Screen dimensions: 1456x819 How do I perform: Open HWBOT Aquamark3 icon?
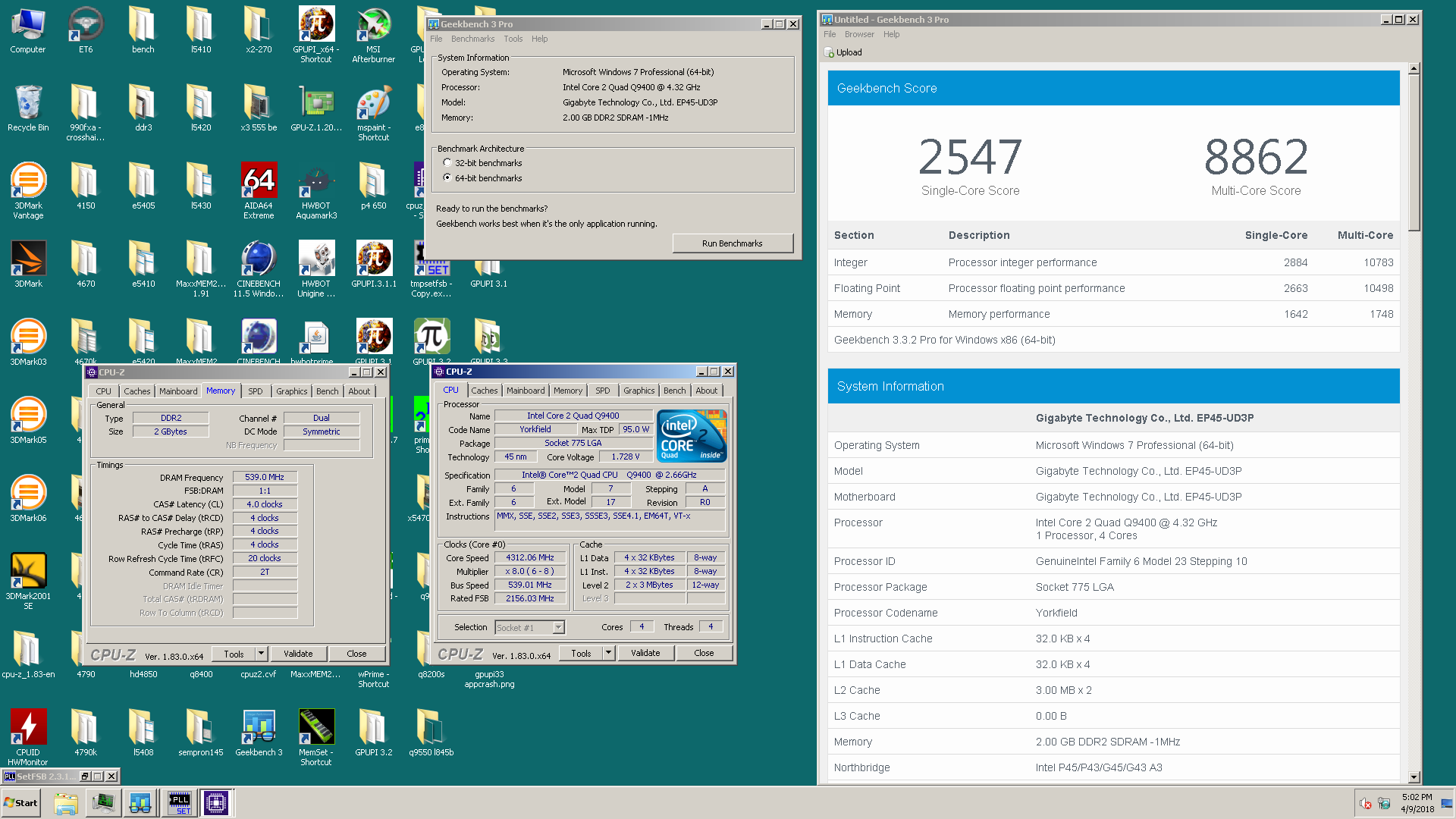tap(316, 191)
